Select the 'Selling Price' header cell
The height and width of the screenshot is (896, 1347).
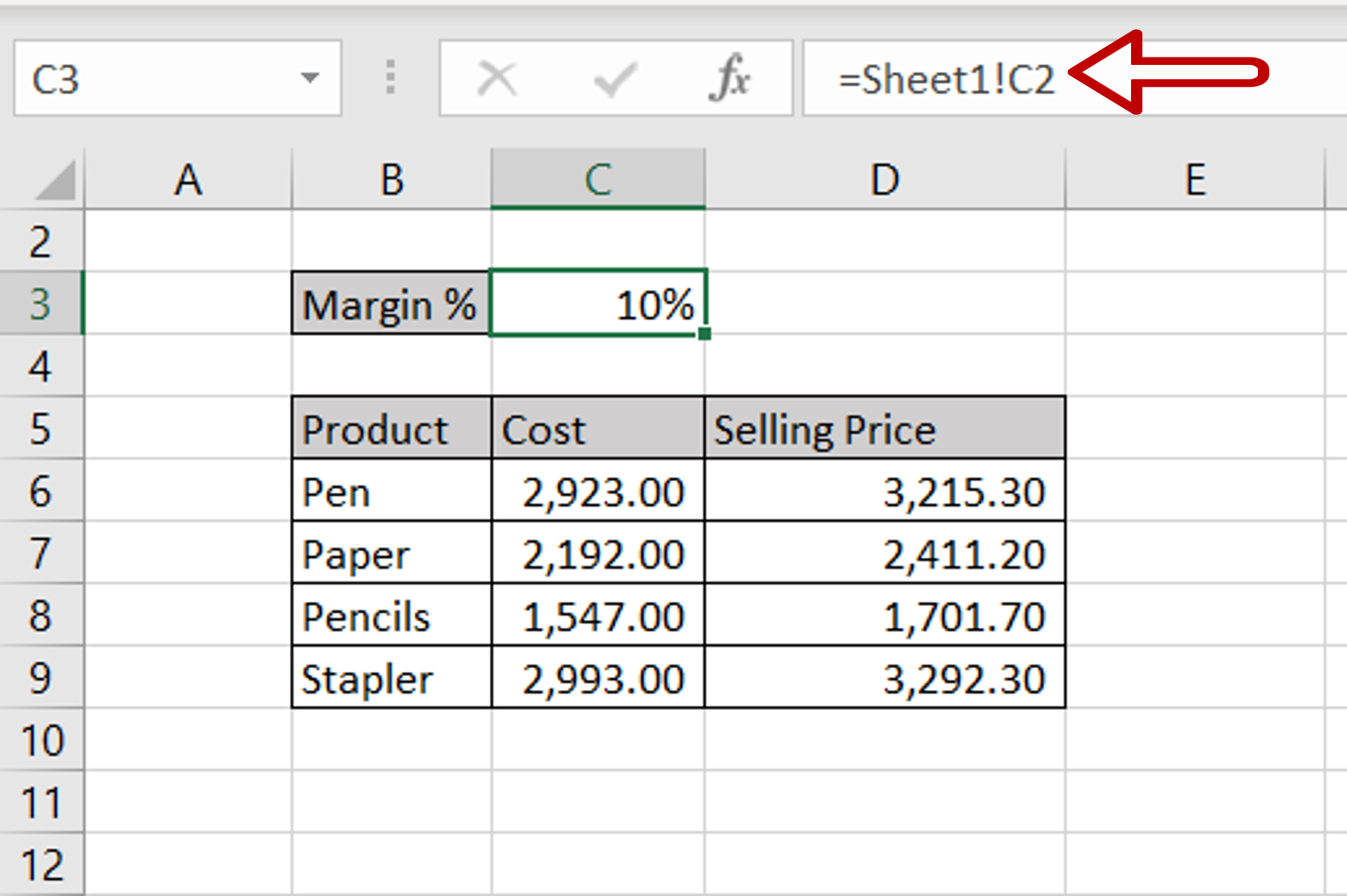pyautogui.click(x=885, y=428)
